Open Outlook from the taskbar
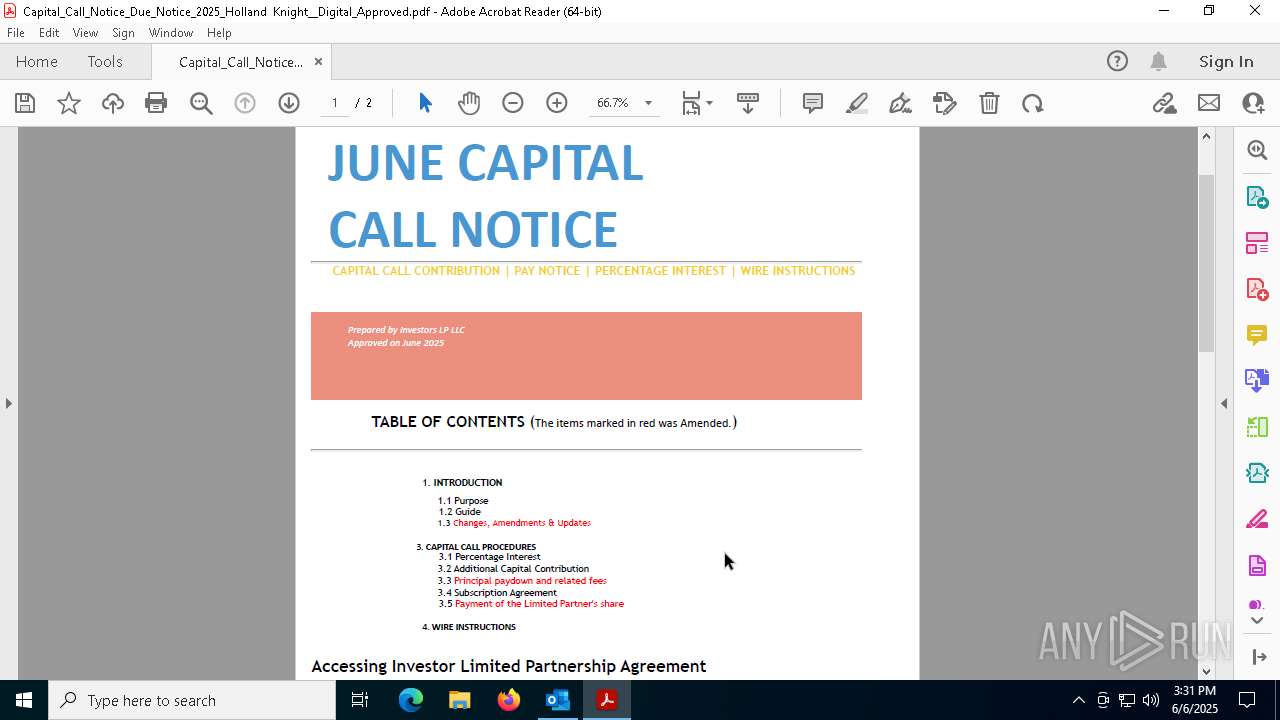 557,700
